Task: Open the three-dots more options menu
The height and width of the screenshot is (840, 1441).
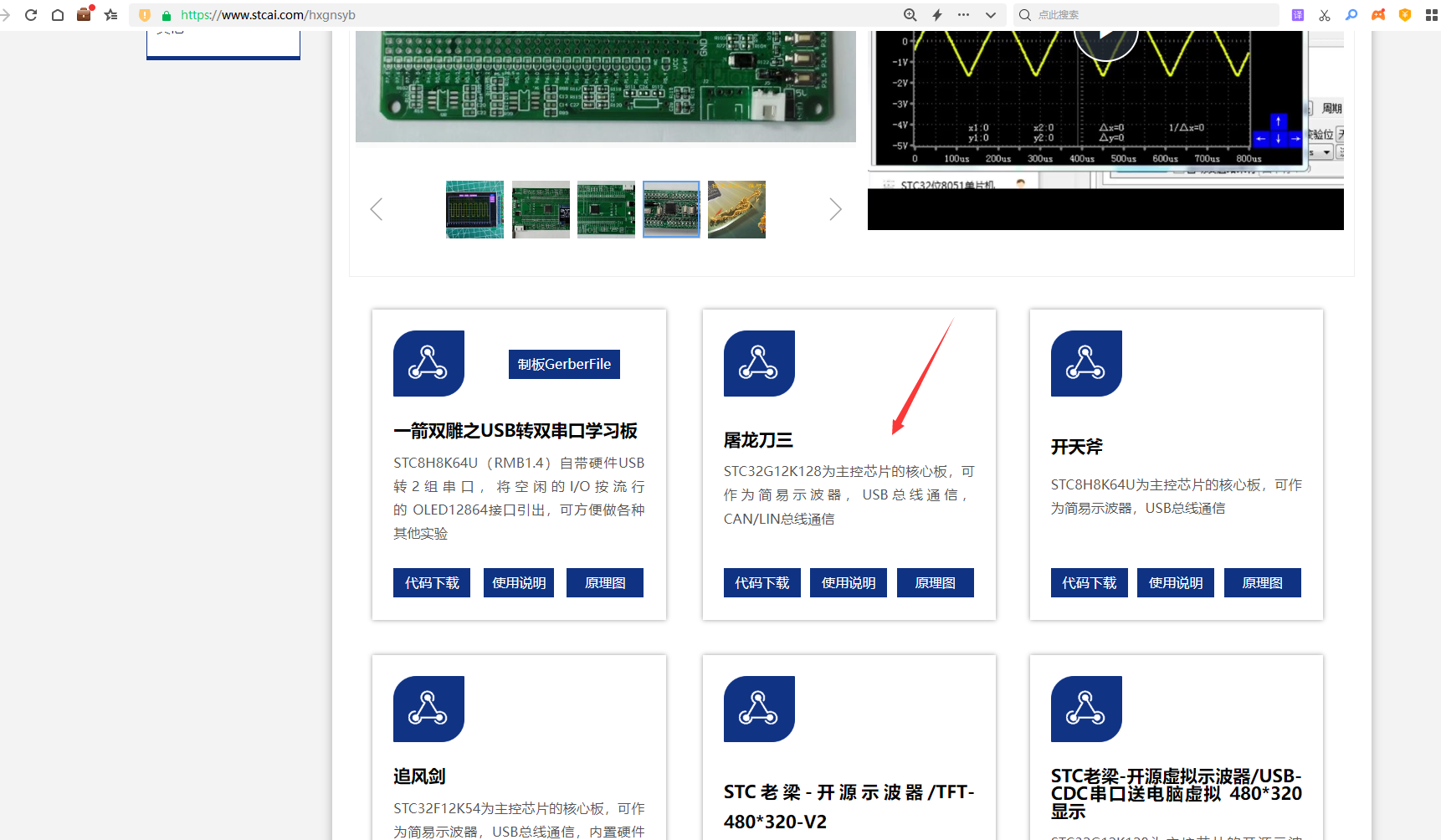Action: (x=964, y=15)
